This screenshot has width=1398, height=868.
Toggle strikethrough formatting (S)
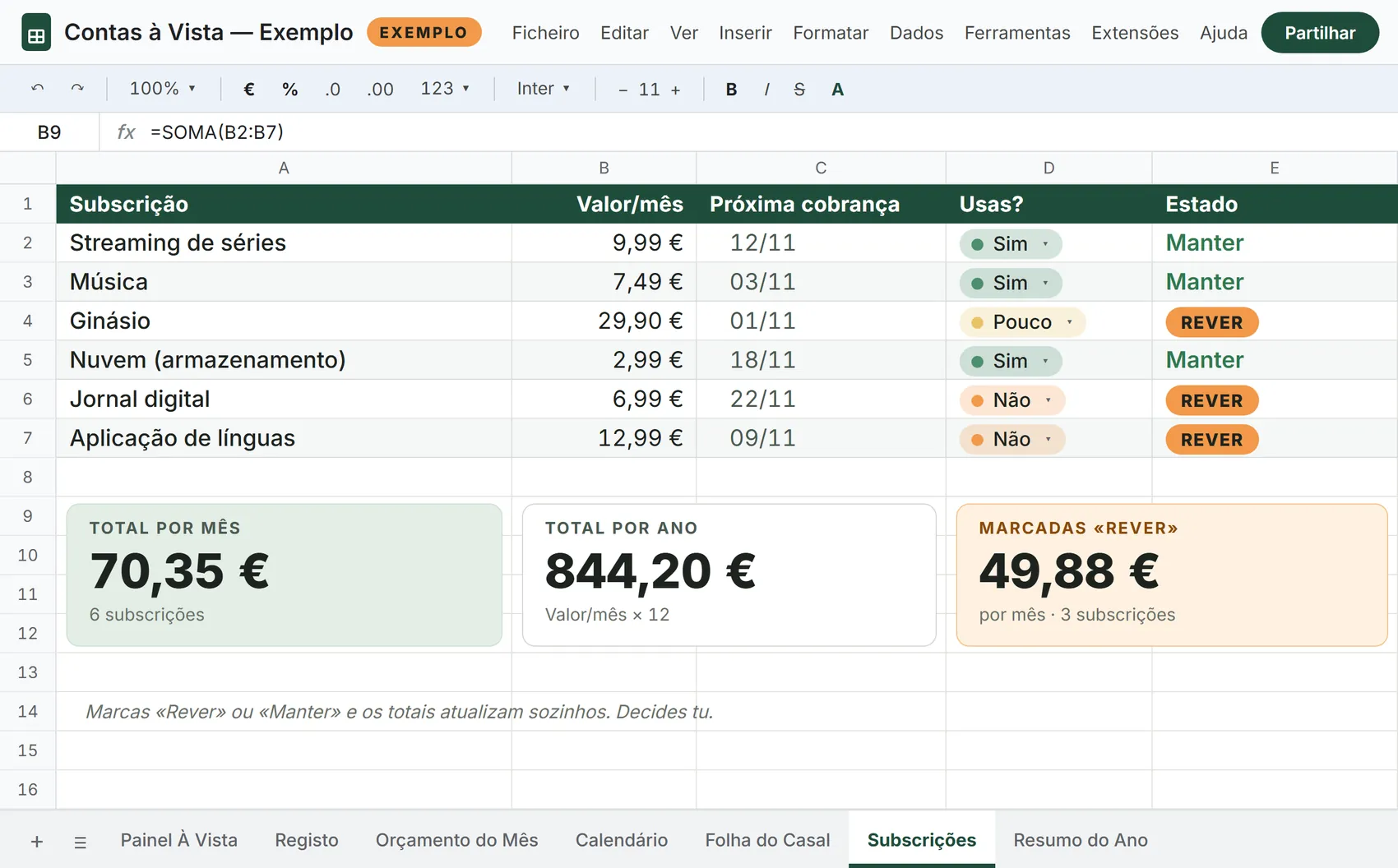[x=799, y=89]
